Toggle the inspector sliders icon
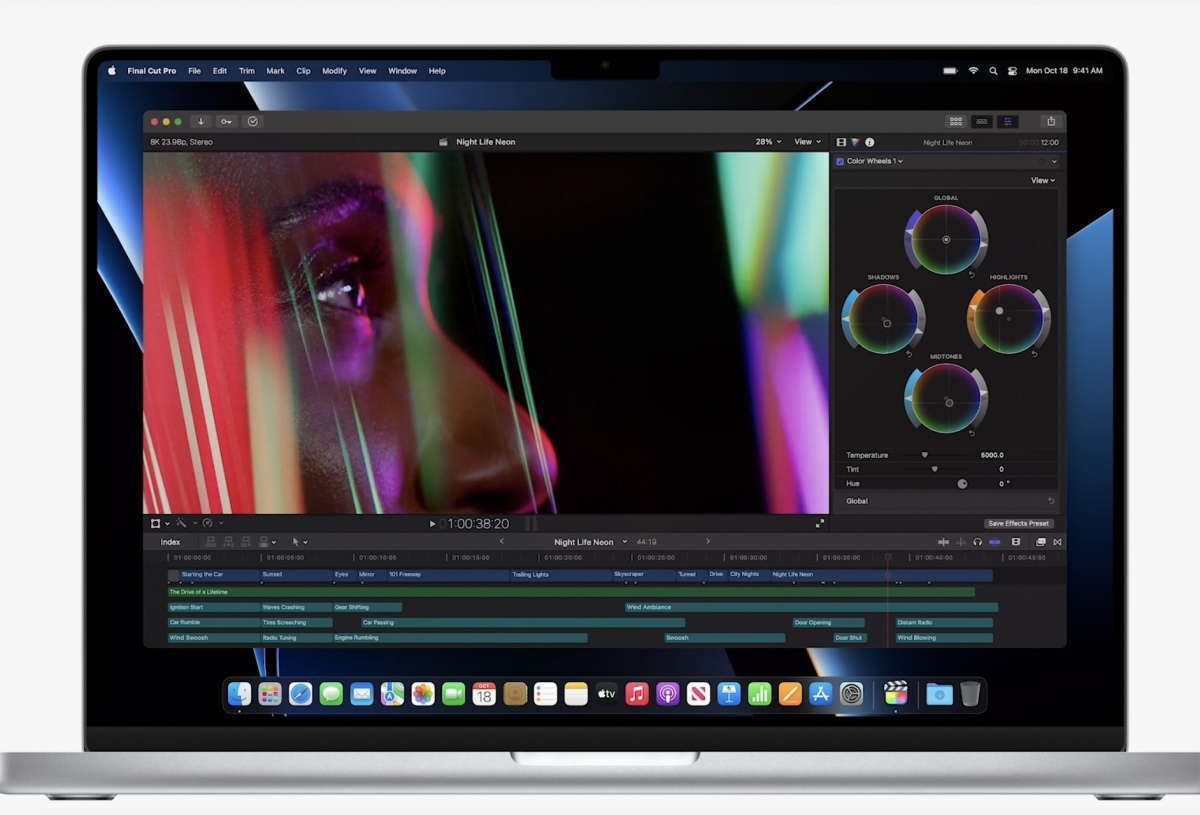This screenshot has width=1200, height=815. 1008,121
